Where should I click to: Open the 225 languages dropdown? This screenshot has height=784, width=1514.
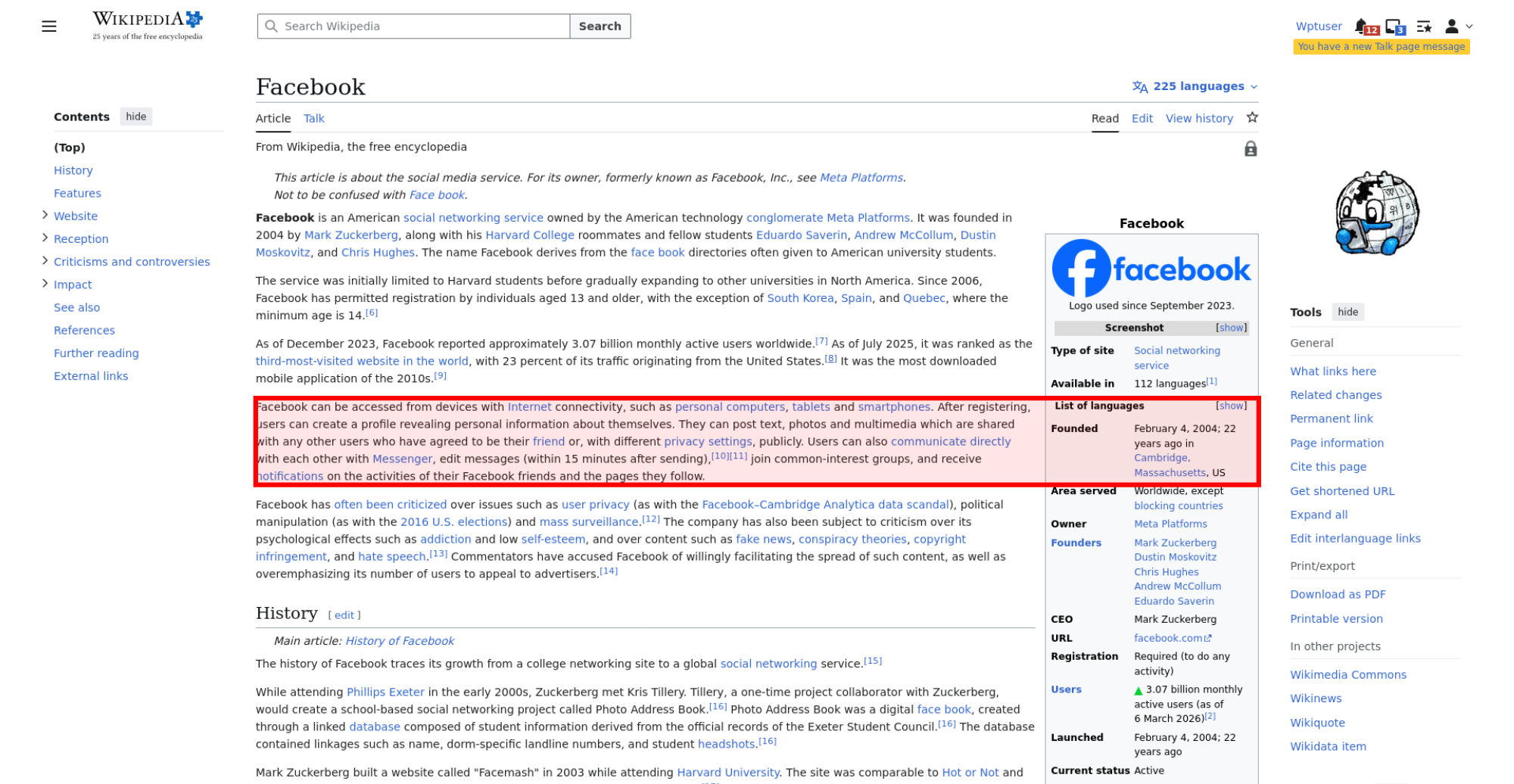pyautogui.click(x=1195, y=86)
